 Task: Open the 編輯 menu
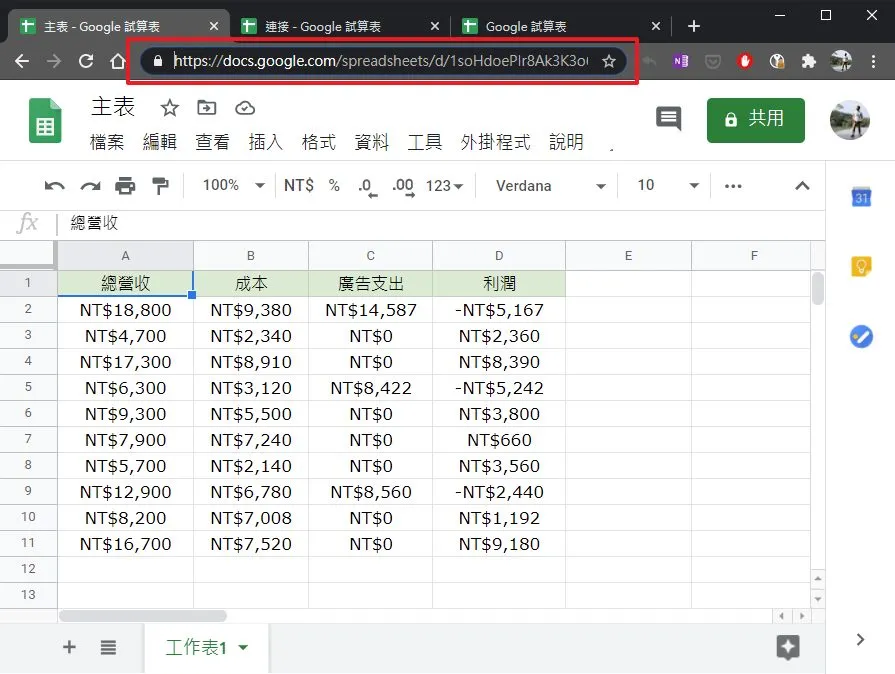coord(160,142)
